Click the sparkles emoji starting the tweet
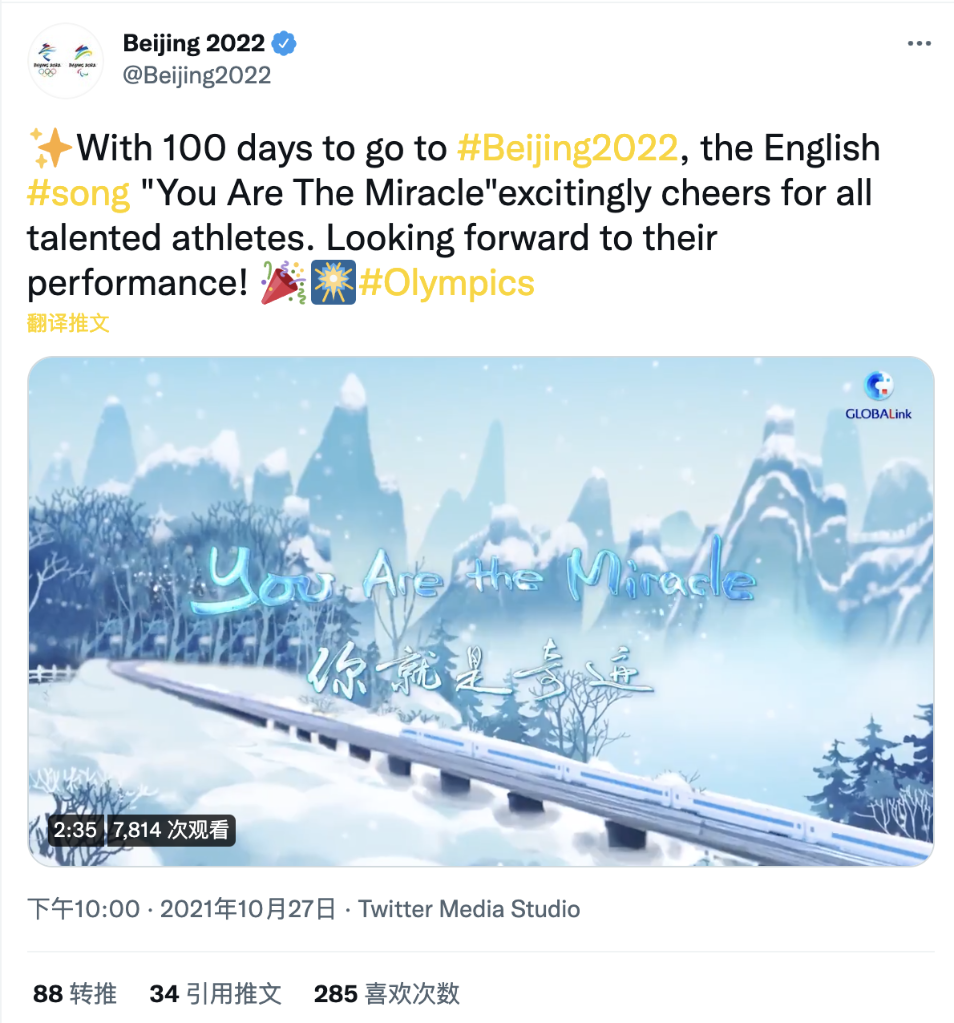This screenshot has height=1023, width=954. pyautogui.click(x=50, y=149)
